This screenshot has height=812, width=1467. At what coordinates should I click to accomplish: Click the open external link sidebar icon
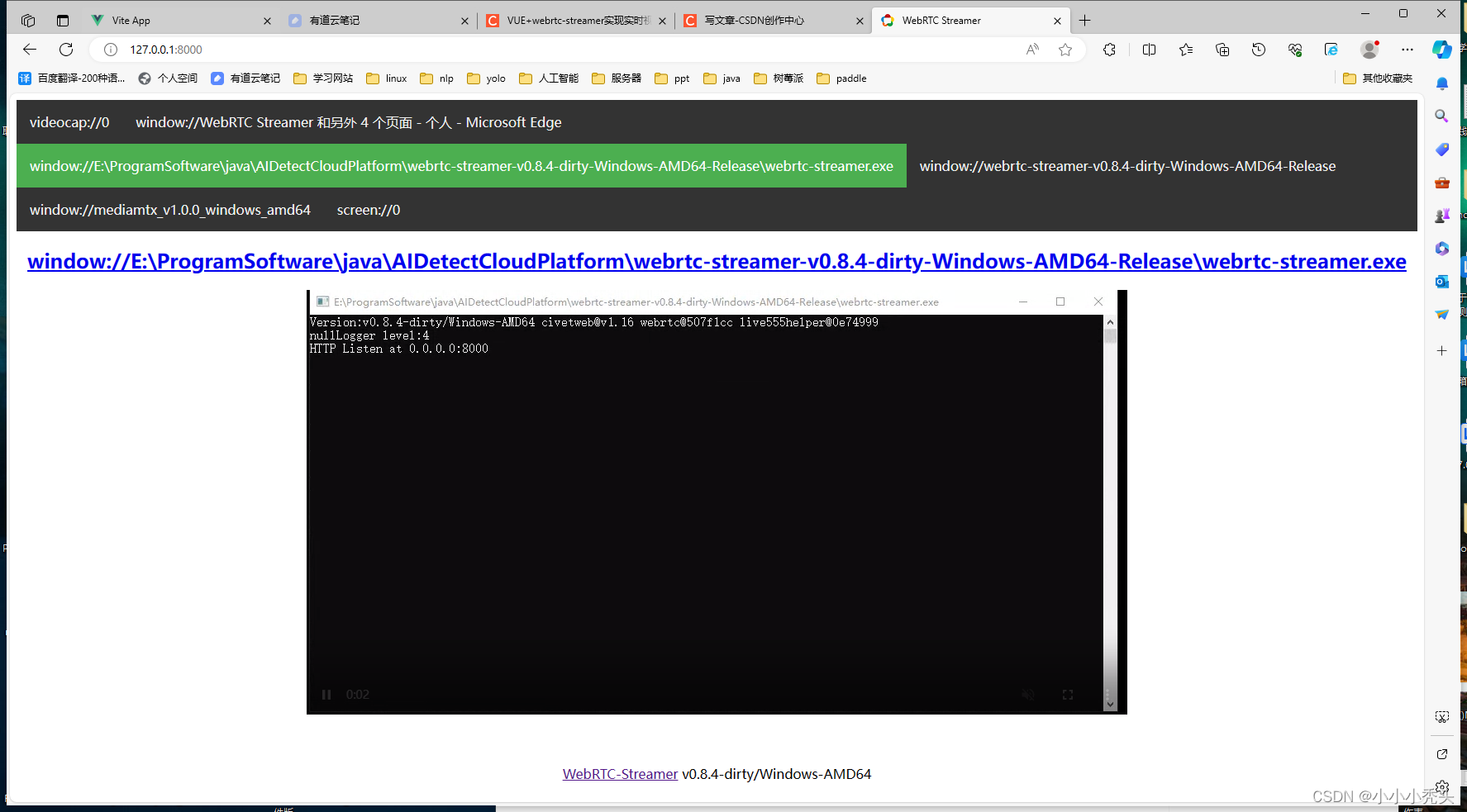point(1442,754)
